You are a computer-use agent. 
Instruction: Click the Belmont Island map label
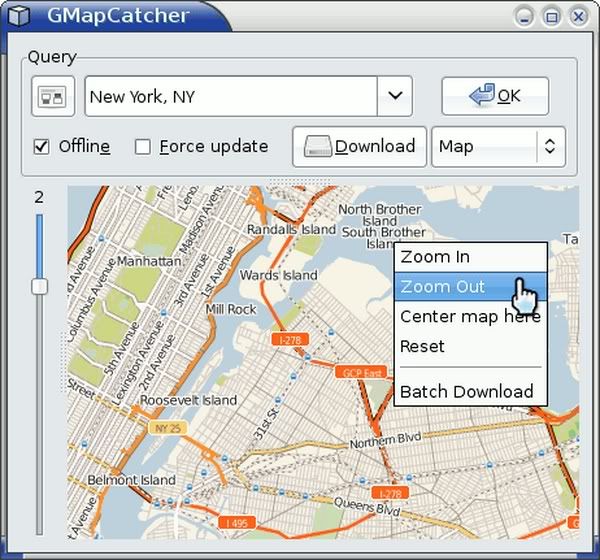tap(131, 480)
